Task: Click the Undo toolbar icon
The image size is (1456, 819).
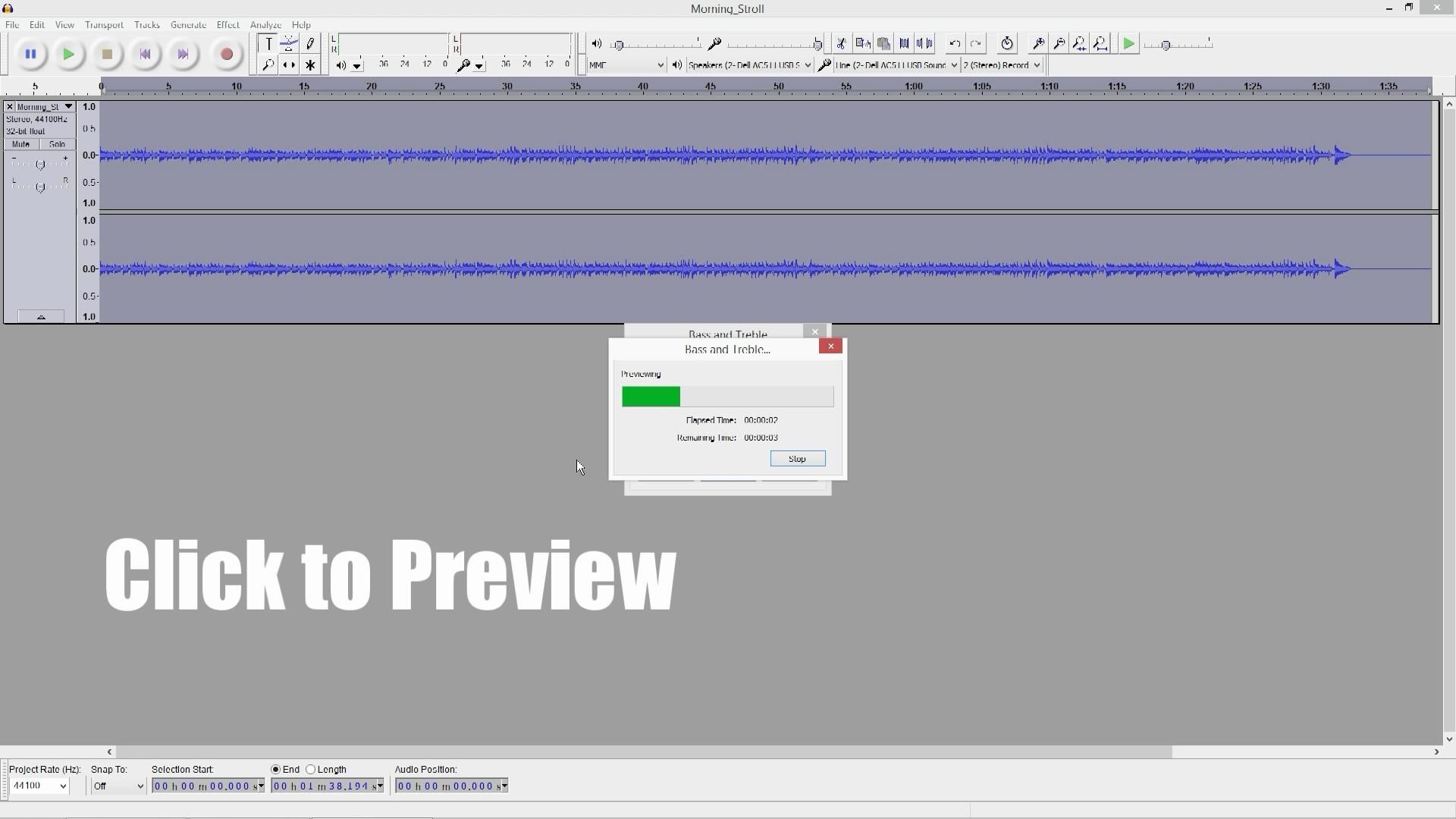Action: tap(954, 43)
